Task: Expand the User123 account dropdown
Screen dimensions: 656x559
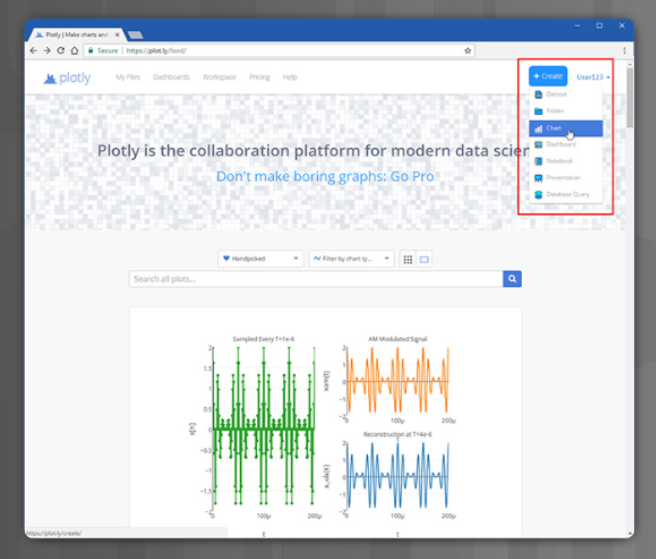Action: (x=593, y=77)
